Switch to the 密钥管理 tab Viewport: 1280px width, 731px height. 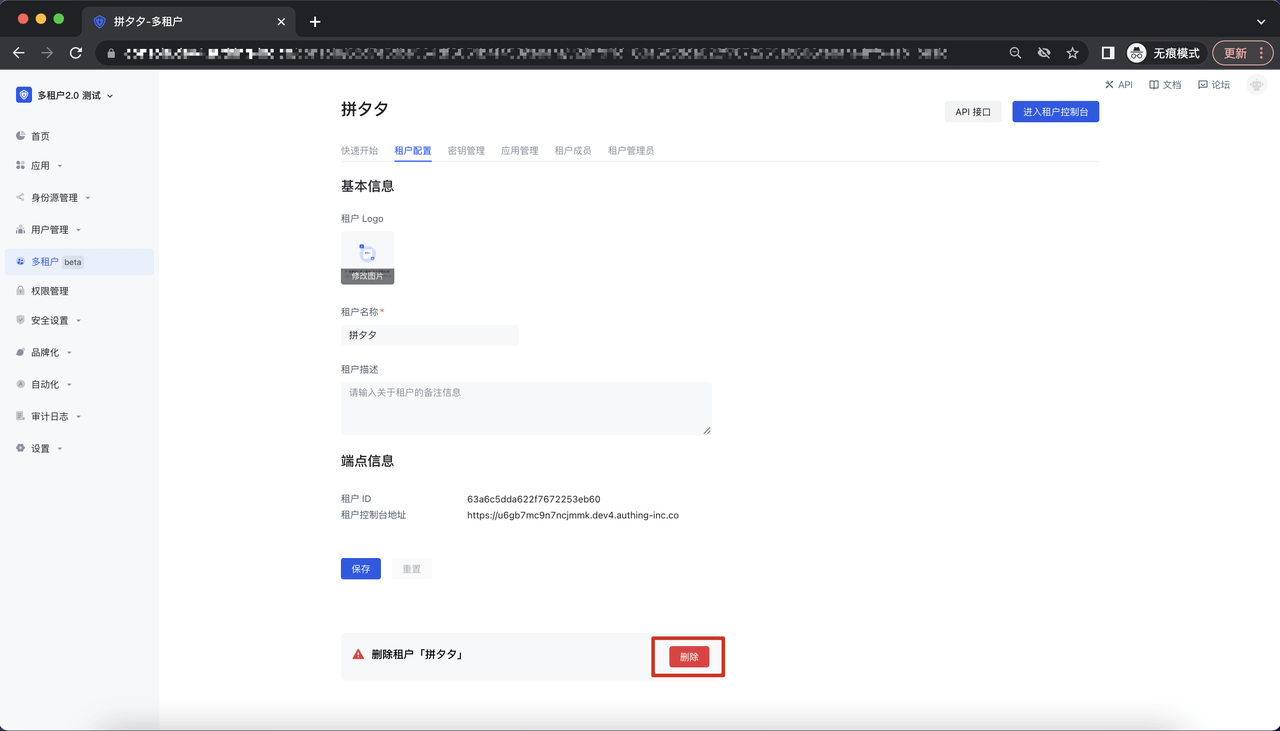click(466, 151)
